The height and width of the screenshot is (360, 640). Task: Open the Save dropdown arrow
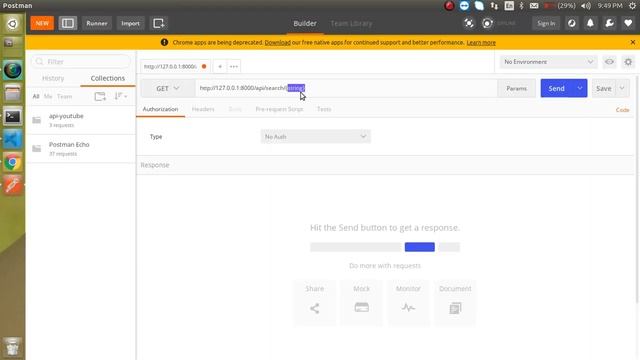622,88
